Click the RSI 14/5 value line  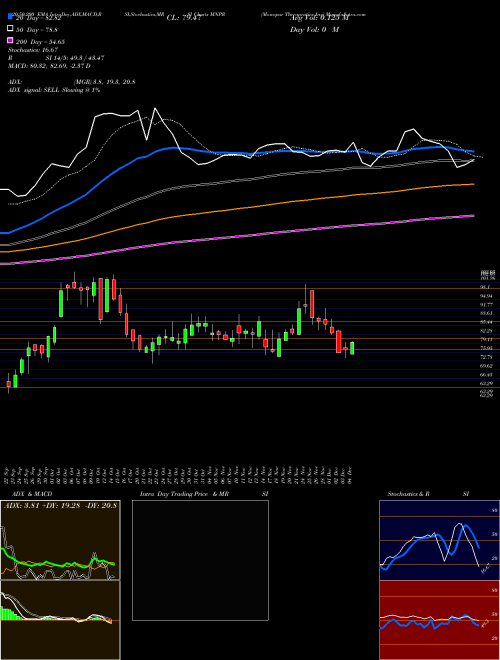tap(56, 58)
